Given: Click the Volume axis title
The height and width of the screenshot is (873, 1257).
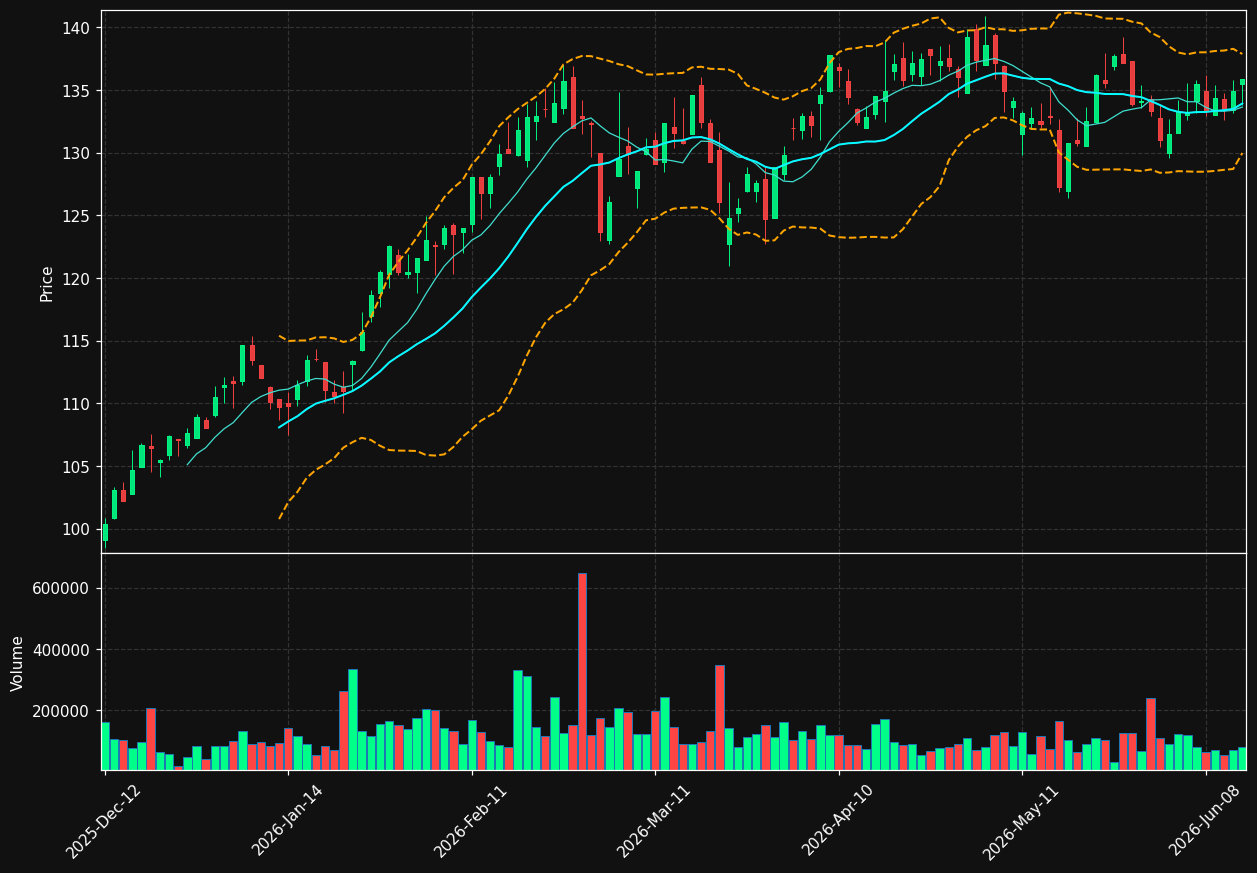Looking at the screenshot, I should point(18,663).
